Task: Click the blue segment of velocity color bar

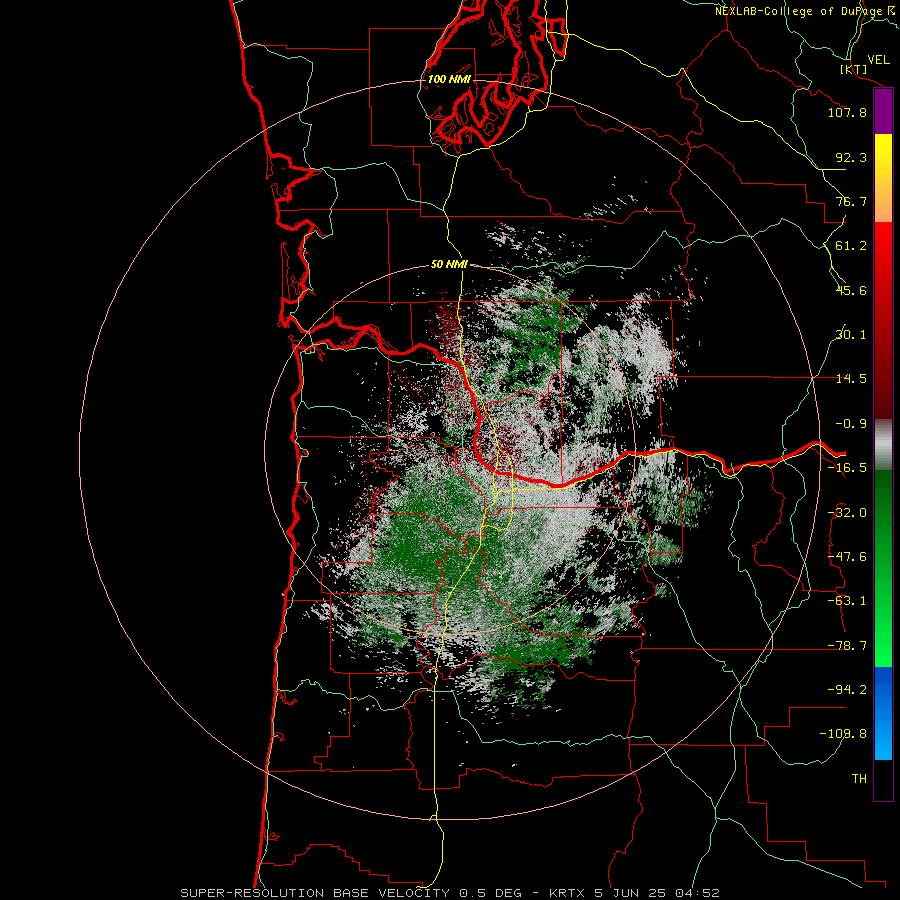Action: [883, 713]
